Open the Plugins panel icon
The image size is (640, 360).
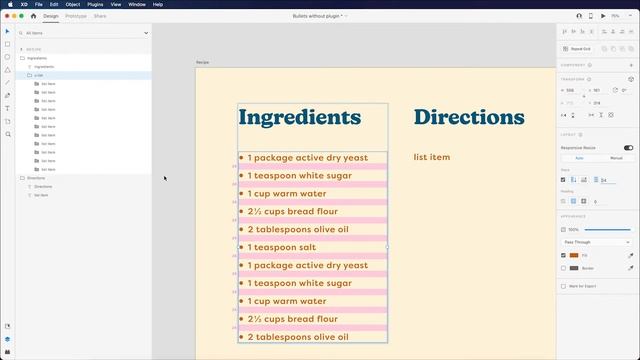pyautogui.click(x=7, y=351)
